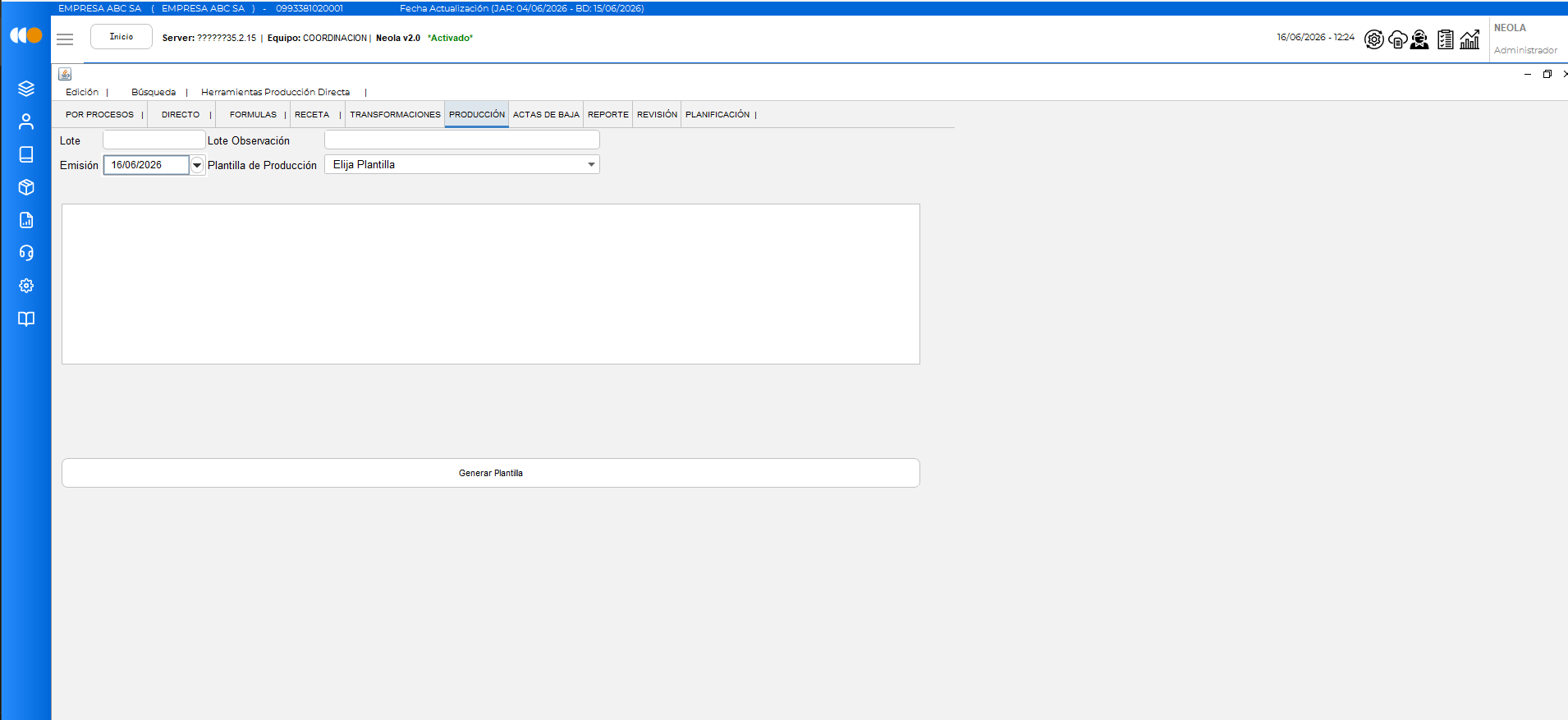
Task: Restore the inner window size
Action: pos(1547,74)
